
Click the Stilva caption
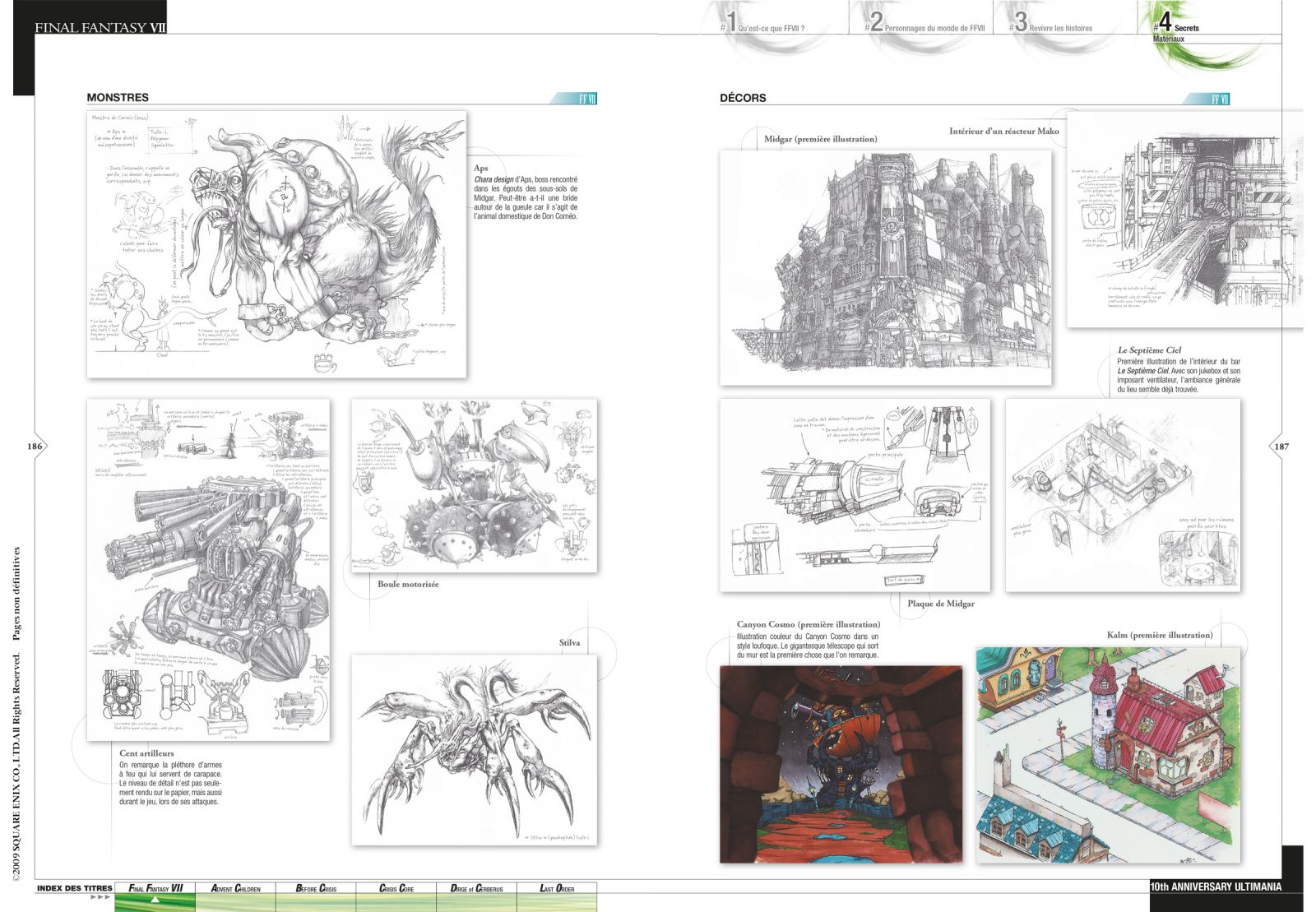(x=569, y=643)
